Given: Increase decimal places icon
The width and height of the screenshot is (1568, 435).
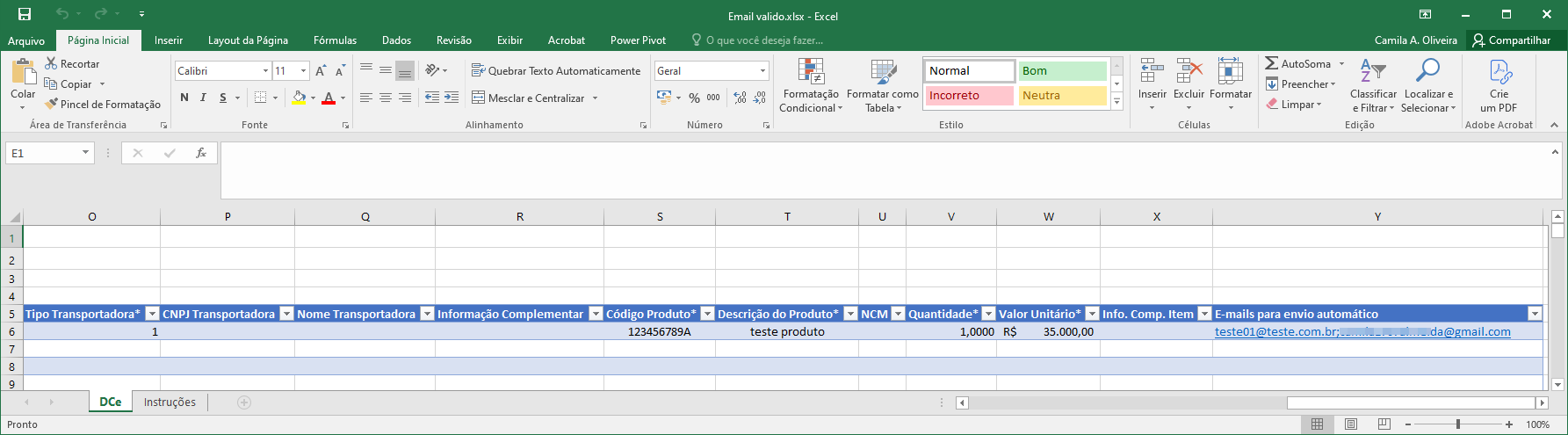Looking at the screenshot, I should [x=741, y=98].
